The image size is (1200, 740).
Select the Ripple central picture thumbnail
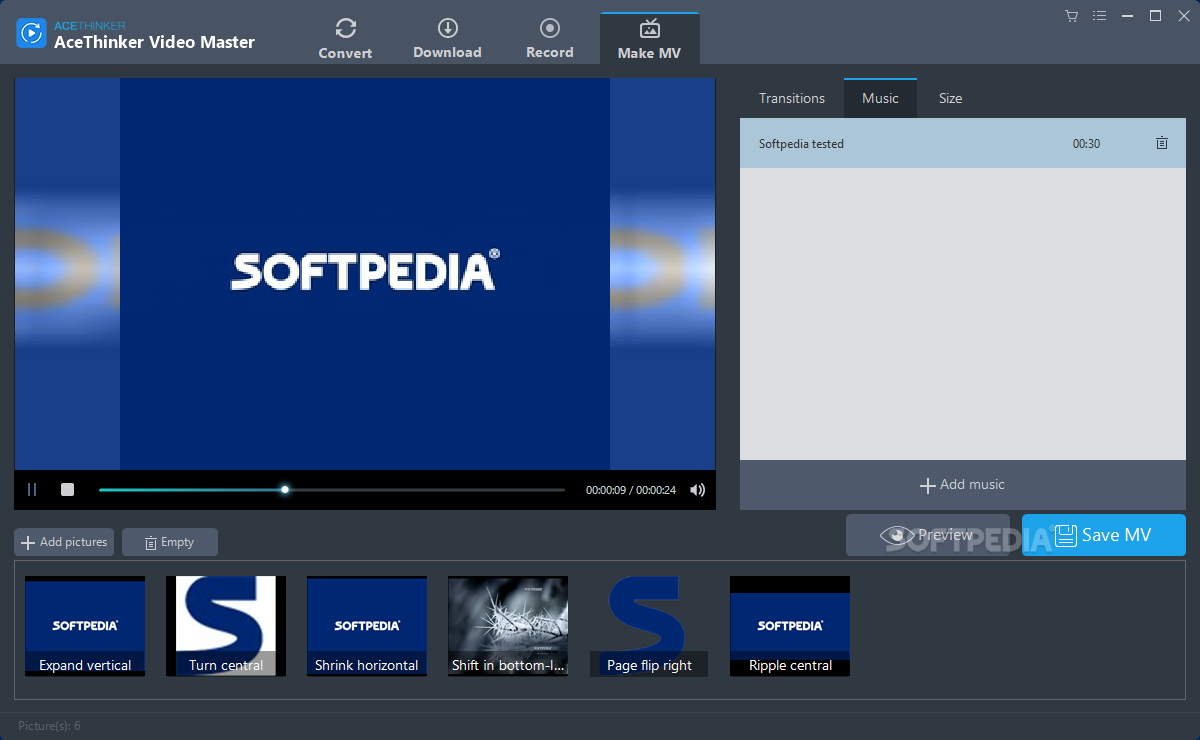tap(790, 626)
